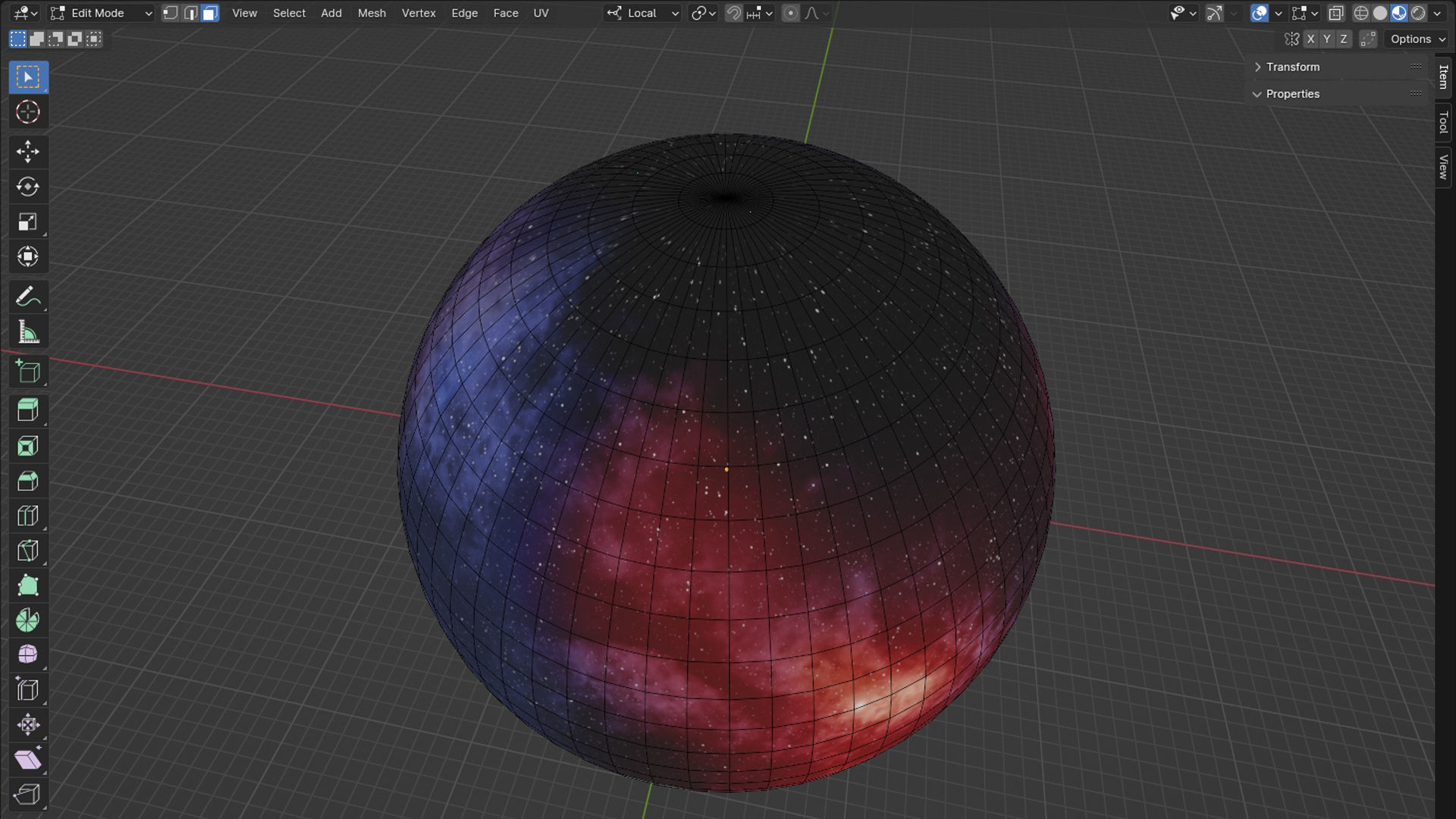Image resolution: width=1456 pixels, height=819 pixels.
Task: Choose the Poly Build tool
Action: pyautogui.click(x=28, y=585)
